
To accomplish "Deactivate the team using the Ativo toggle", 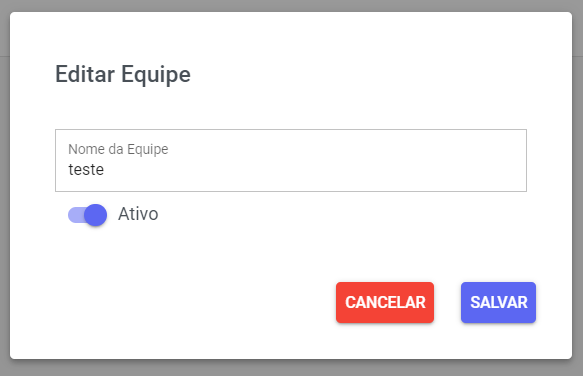I will click(87, 215).
